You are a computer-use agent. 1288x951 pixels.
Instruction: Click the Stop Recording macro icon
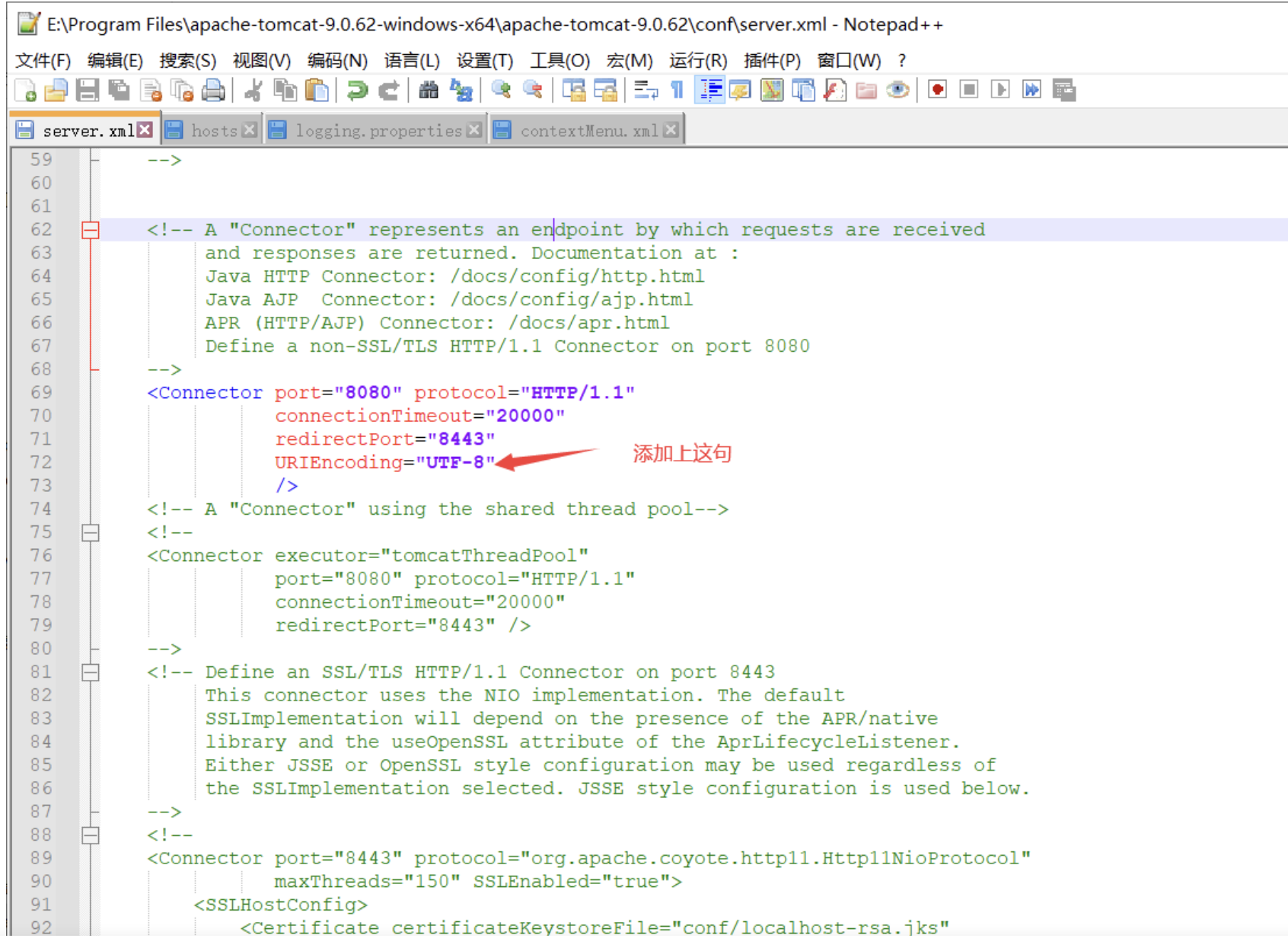pos(969,90)
